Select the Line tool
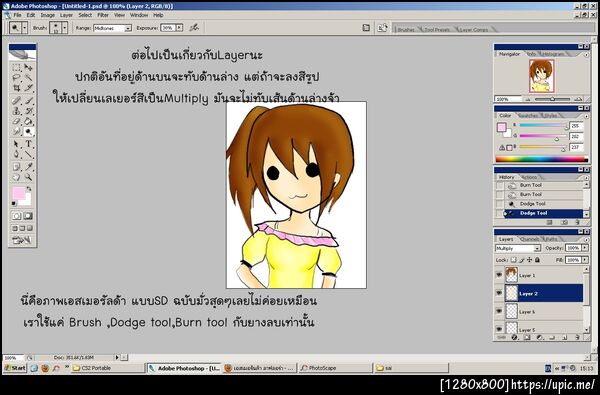 tap(28, 155)
